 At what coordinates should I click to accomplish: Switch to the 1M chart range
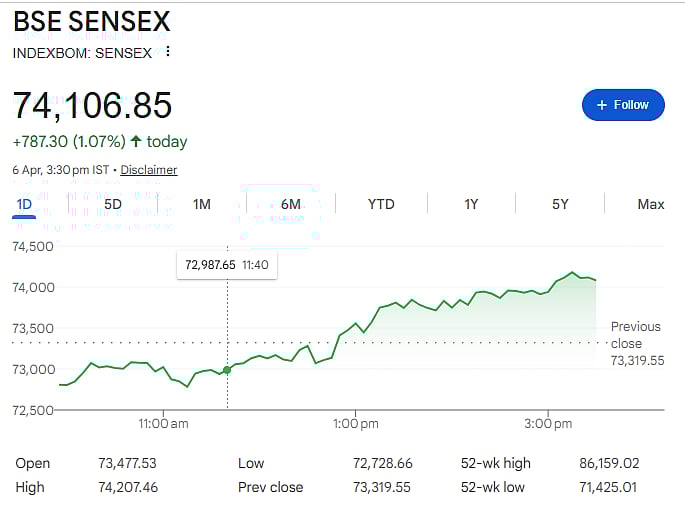point(202,204)
